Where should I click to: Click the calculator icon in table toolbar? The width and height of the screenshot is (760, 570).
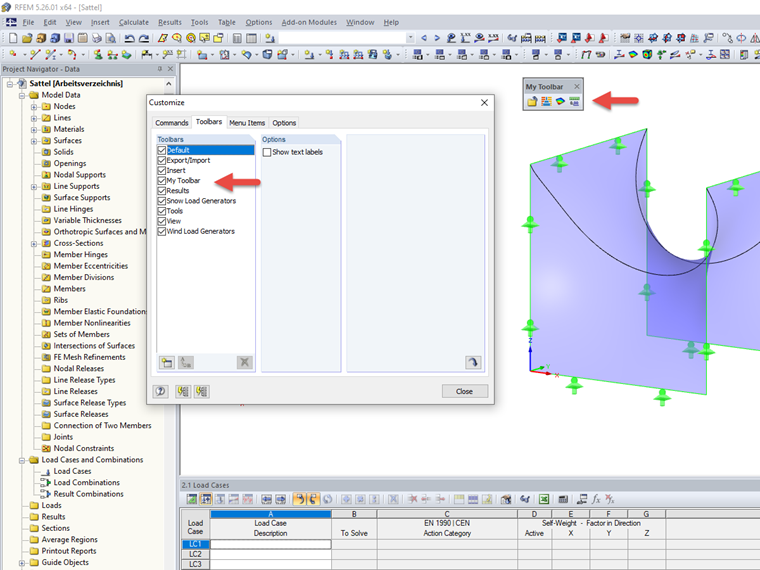[563, 499]
